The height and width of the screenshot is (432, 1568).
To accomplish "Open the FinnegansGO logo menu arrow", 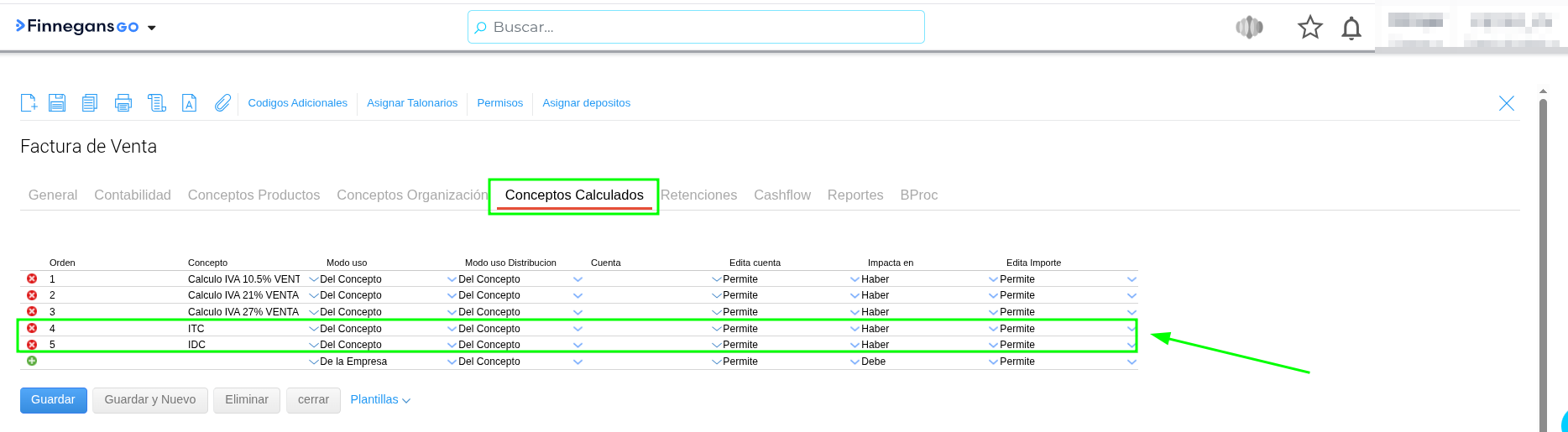I will click(152, 28).
